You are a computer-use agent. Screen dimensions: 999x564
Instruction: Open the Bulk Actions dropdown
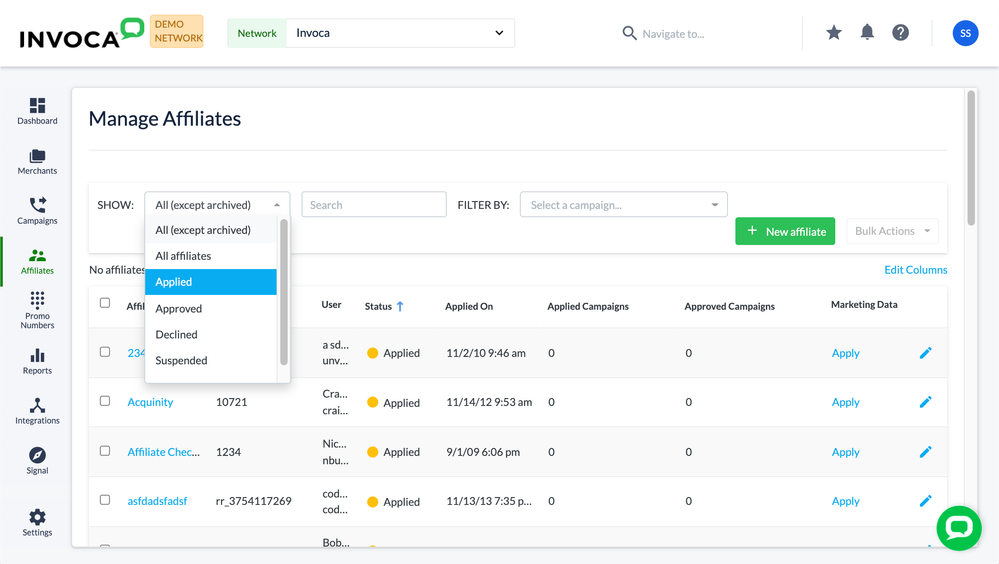pyautogui.click(x=892, y=231)
